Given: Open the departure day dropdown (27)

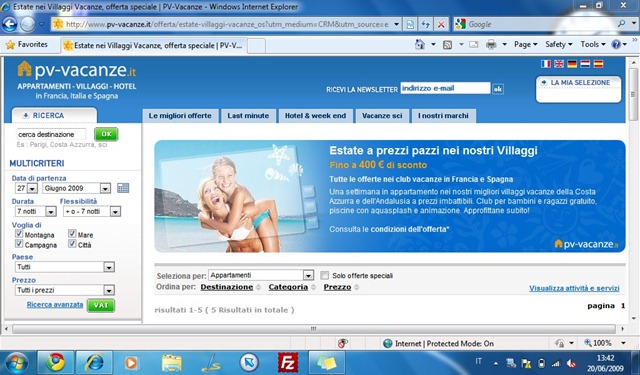Looking at the screenshot, I should 33,189.
